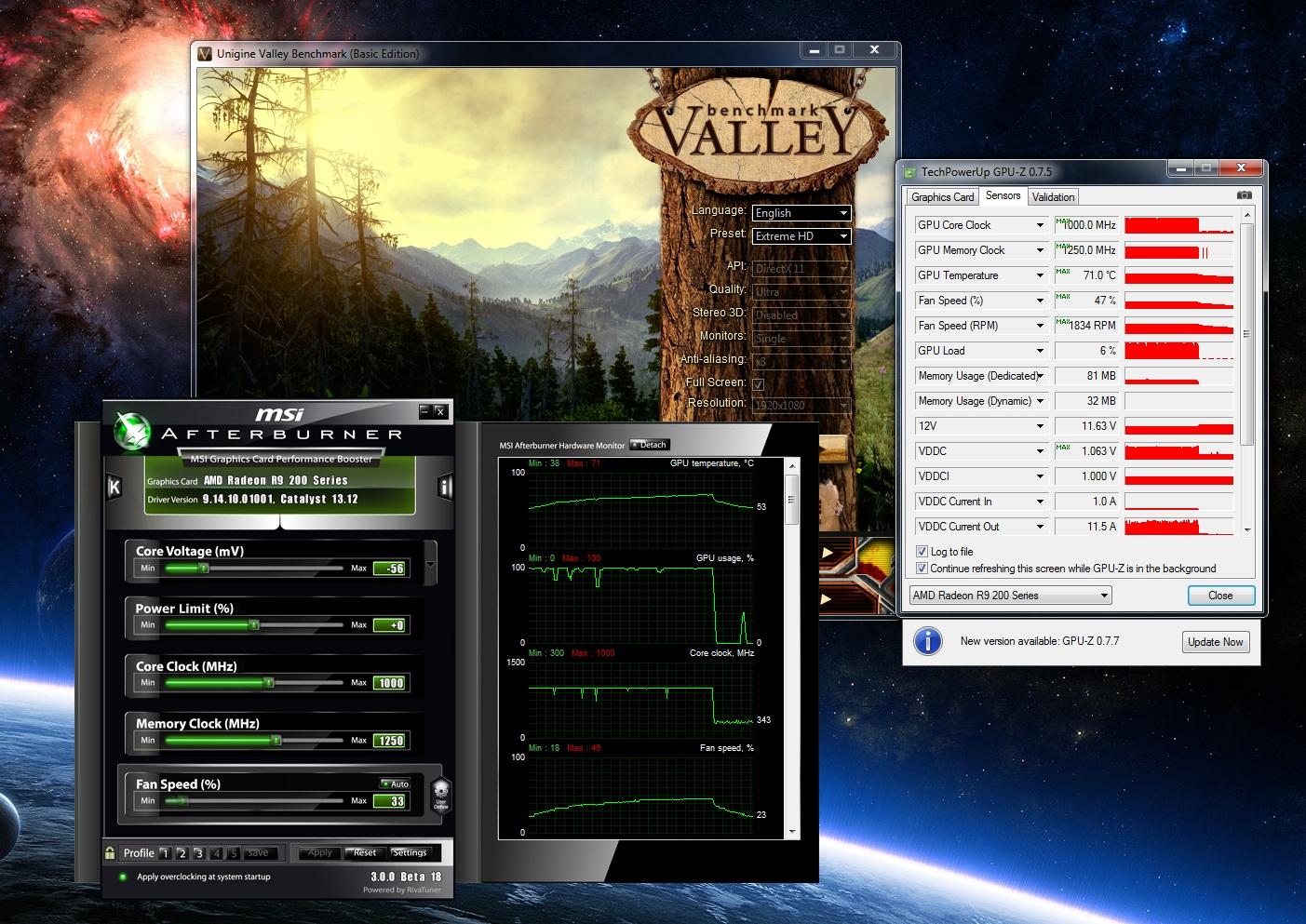Click the Core Clock slider handle
This screenshot has height=924, width=1306.
(x=268, y=683)
